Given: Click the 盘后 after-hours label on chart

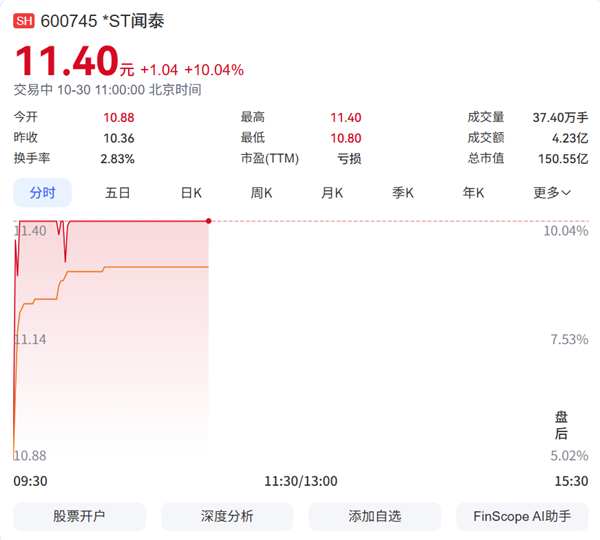Looking at the screenshot, I should (561, 425).
